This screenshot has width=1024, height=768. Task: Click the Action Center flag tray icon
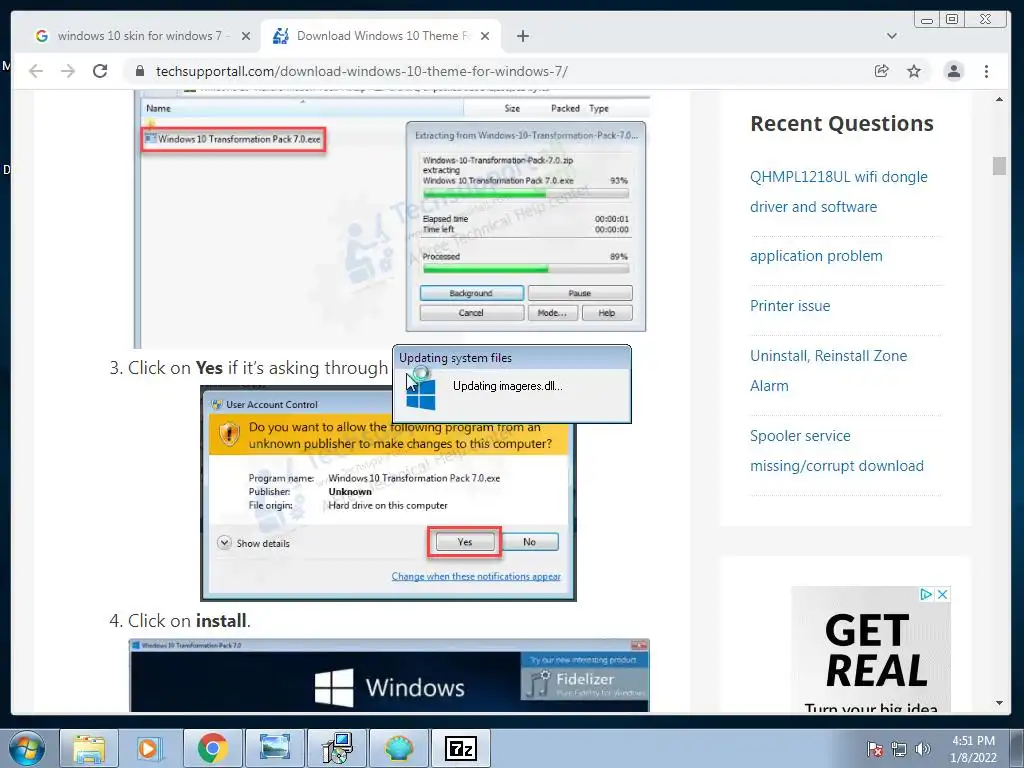pos(875,749)
